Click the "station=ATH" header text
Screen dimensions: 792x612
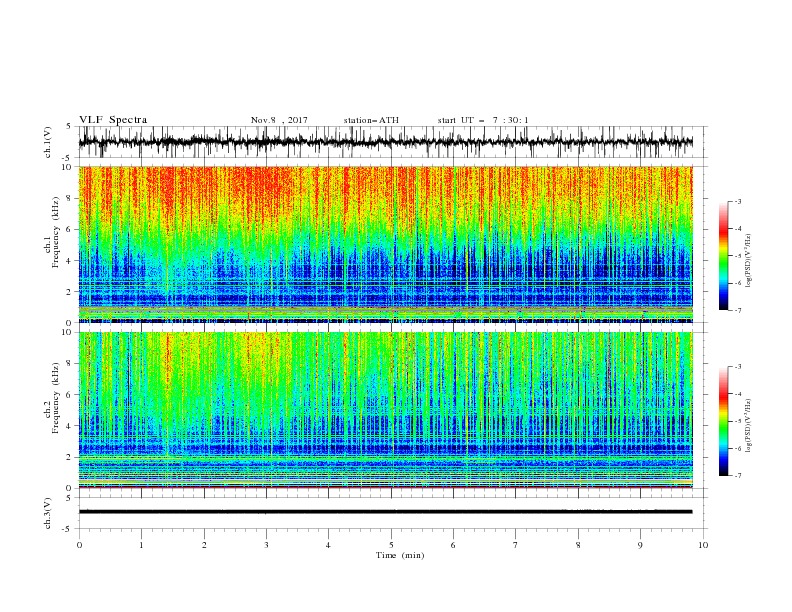(371, 120)
